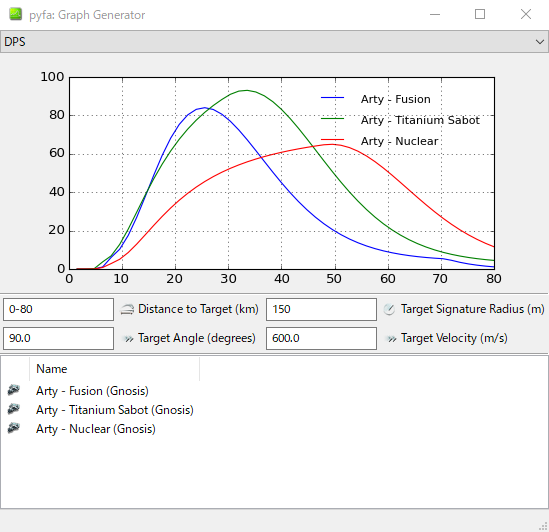Click the Target Angle input field
Screen dimensions: 549x532
tap(58, 338)
